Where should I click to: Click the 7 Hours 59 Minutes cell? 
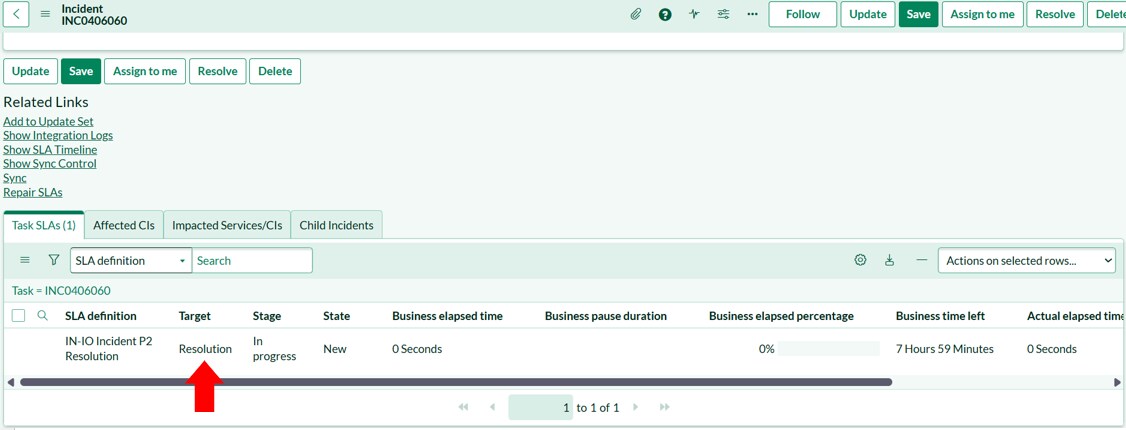(944, 349)
